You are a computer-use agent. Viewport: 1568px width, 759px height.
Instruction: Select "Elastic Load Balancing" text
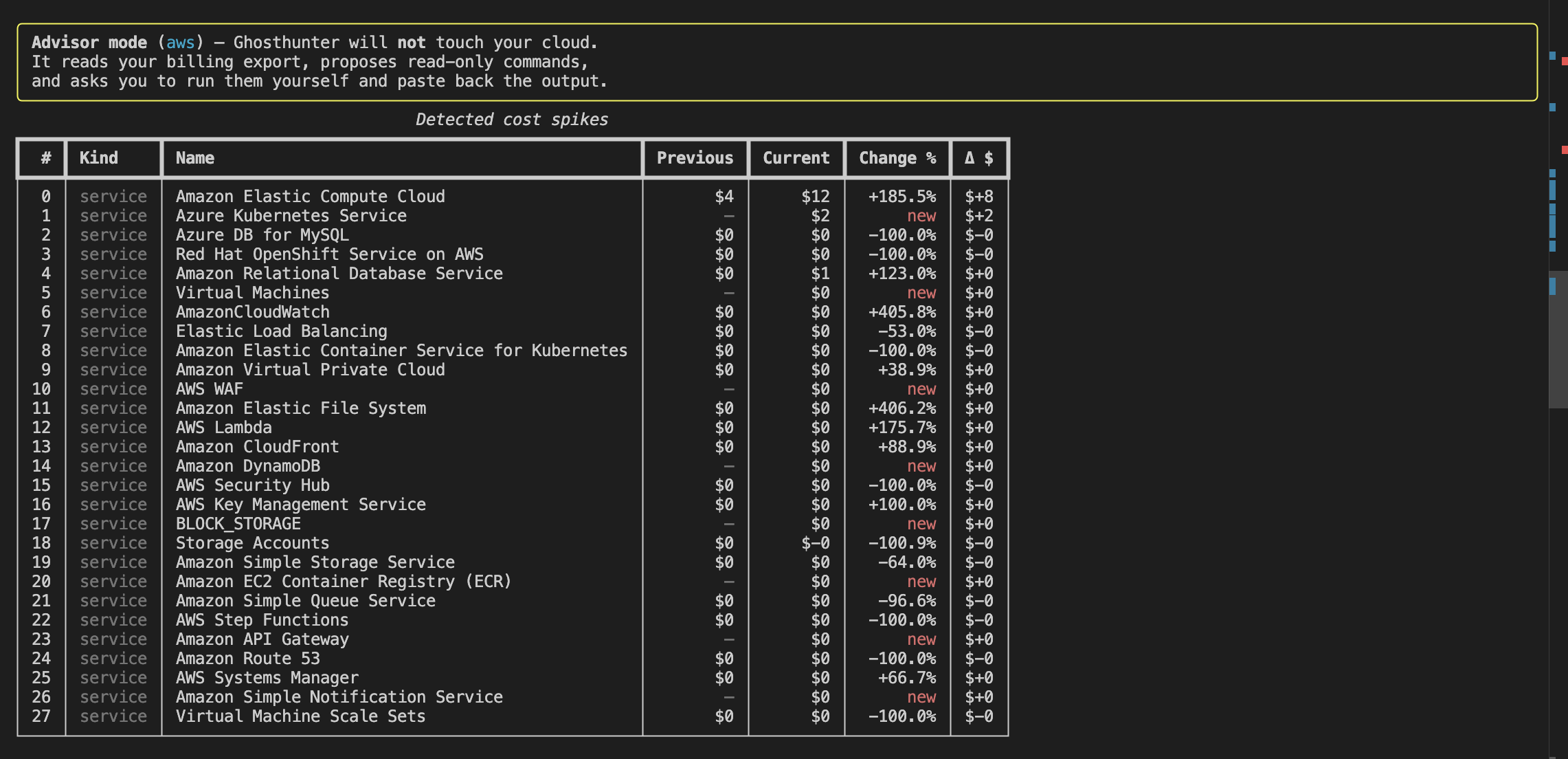pos(282,331)
